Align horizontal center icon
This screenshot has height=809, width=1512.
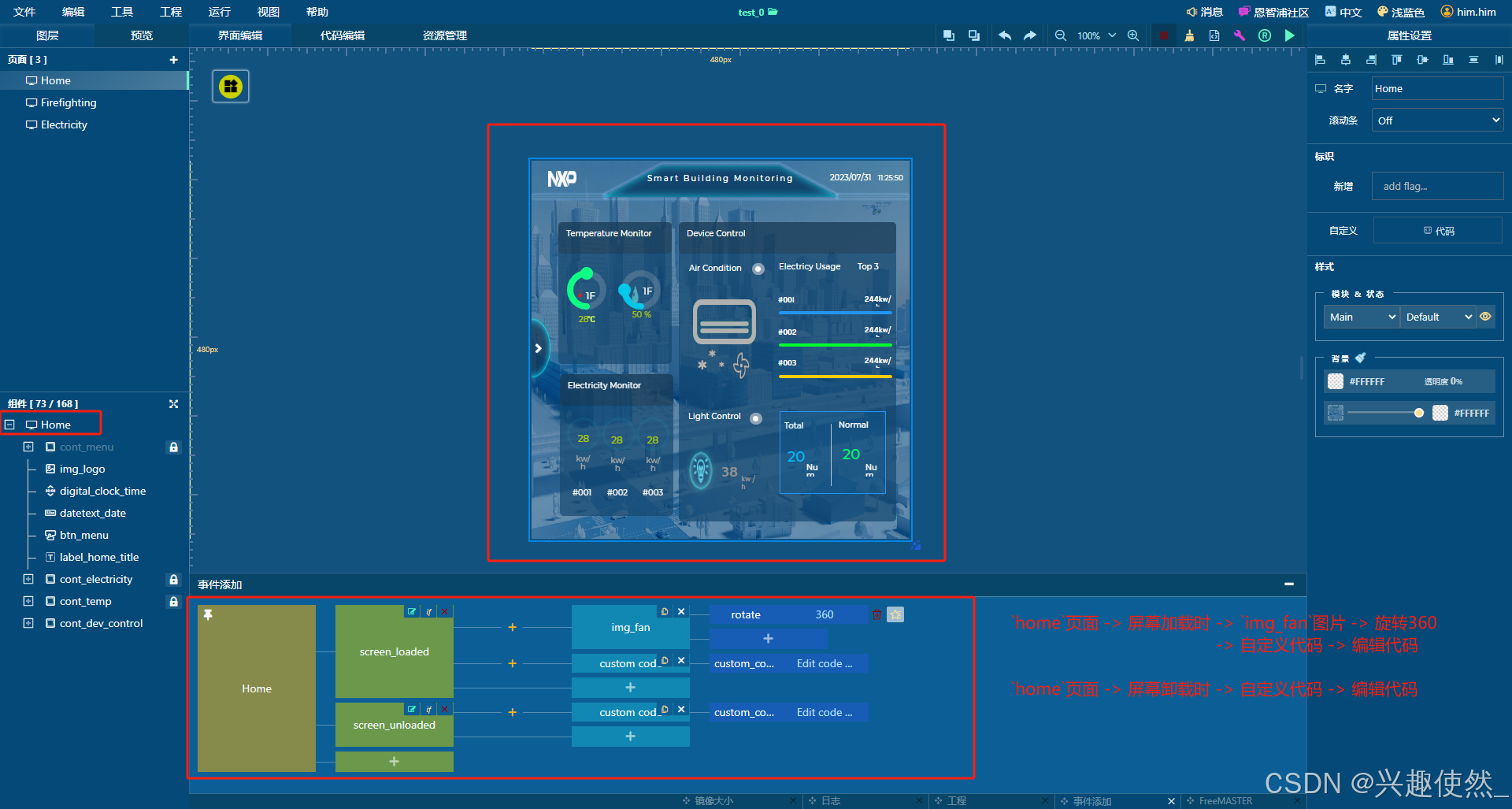(x=1346, y=60)
